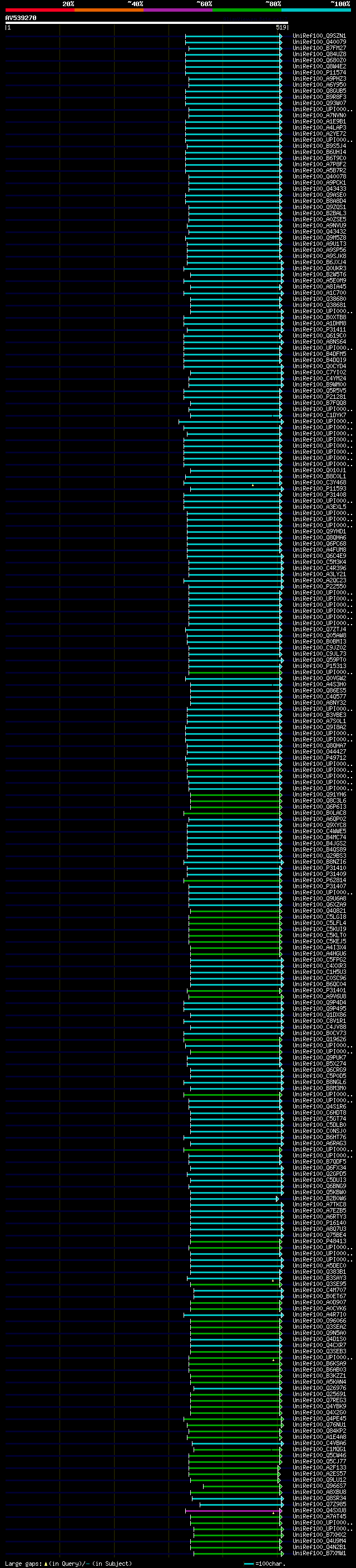Select hit label UniRef100_Q26976
Image resolution: width=356 pixels, height=1568 pixels.
(x=319, y=1388)
